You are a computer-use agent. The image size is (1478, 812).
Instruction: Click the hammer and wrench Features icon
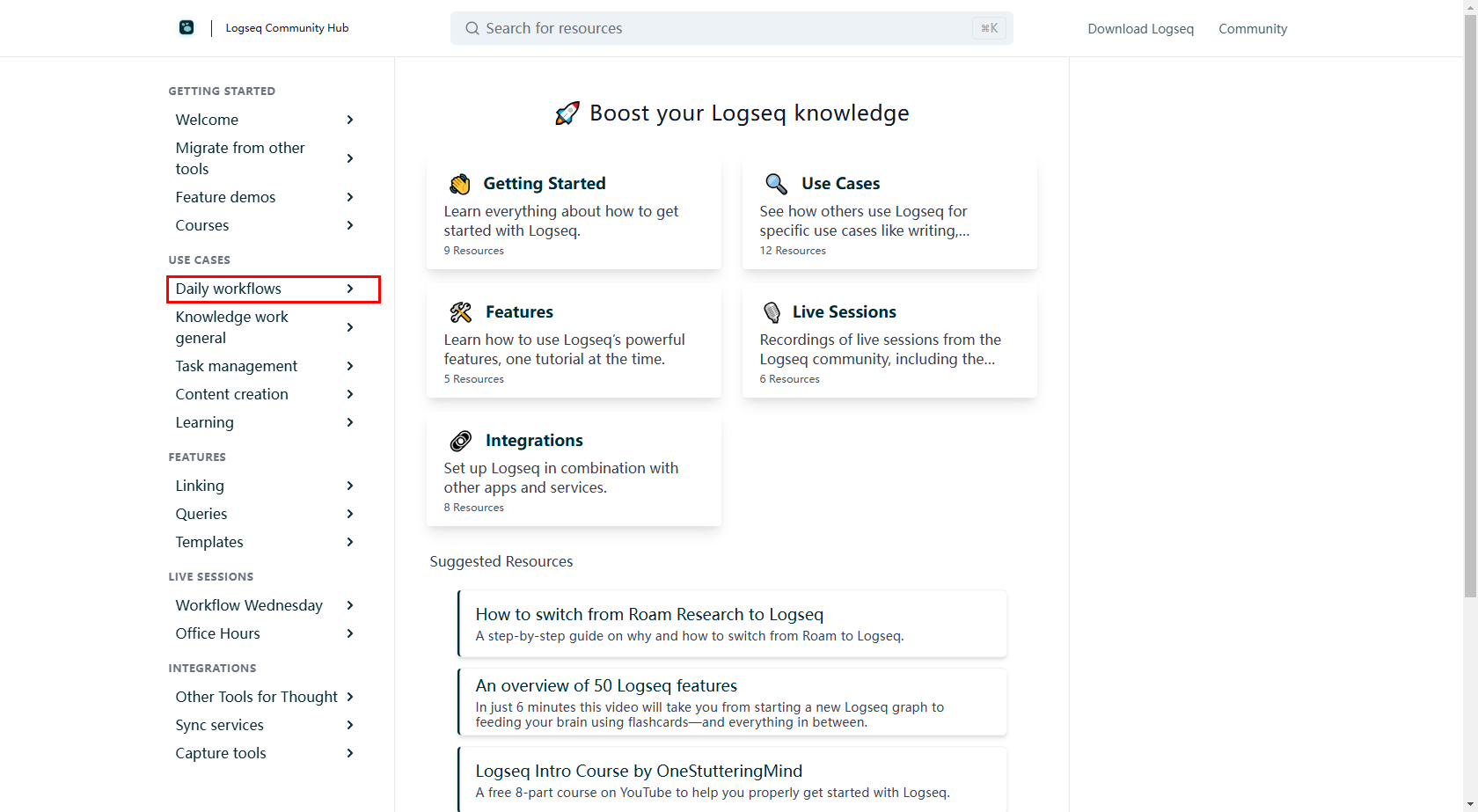(x=461, y=312)
